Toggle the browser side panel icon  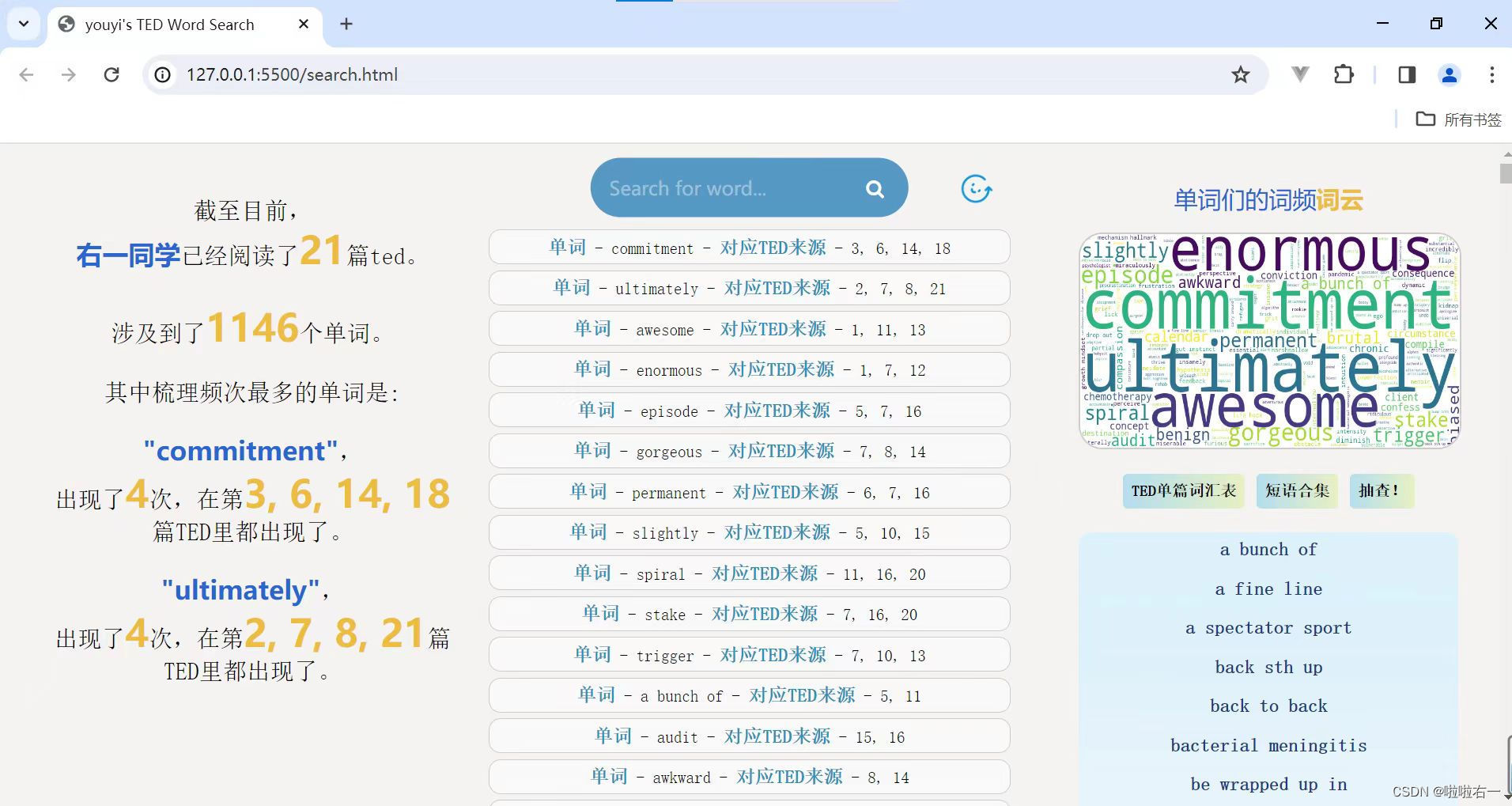(1407, 74)
